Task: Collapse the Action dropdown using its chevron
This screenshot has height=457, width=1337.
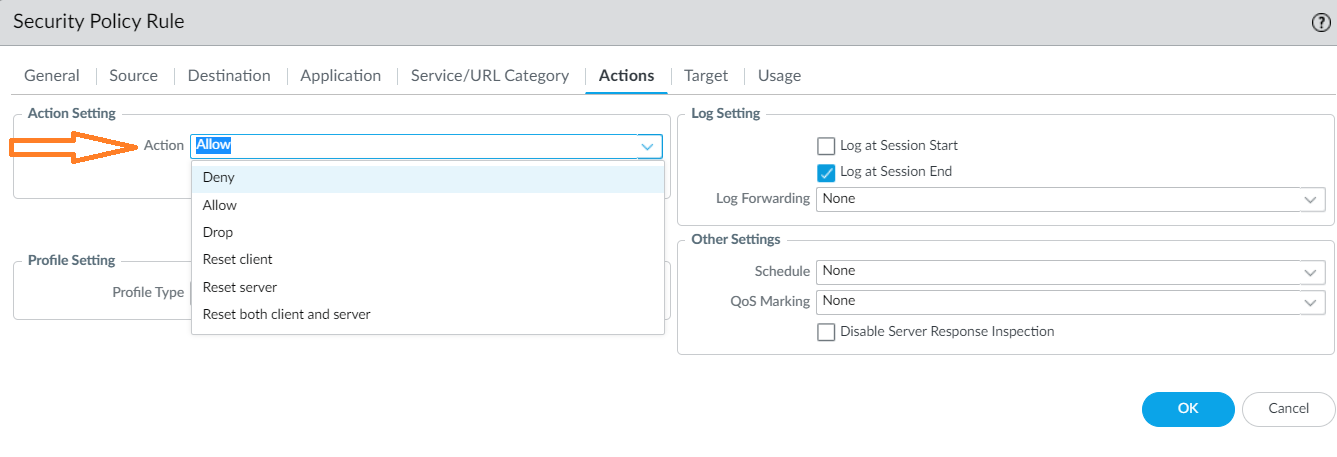Action: coord(648,147)
